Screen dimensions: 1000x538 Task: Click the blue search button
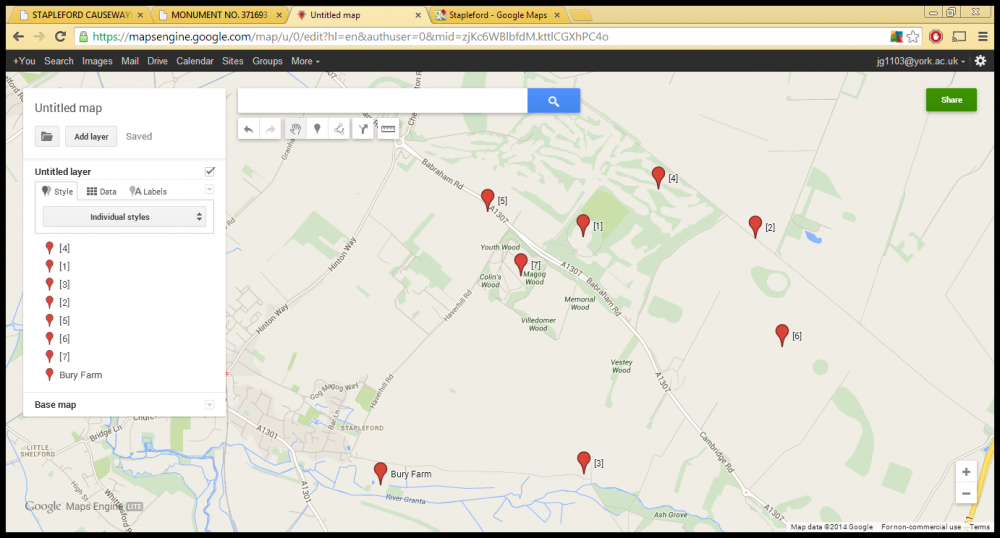pyautogui.click(x=553, y=100)
